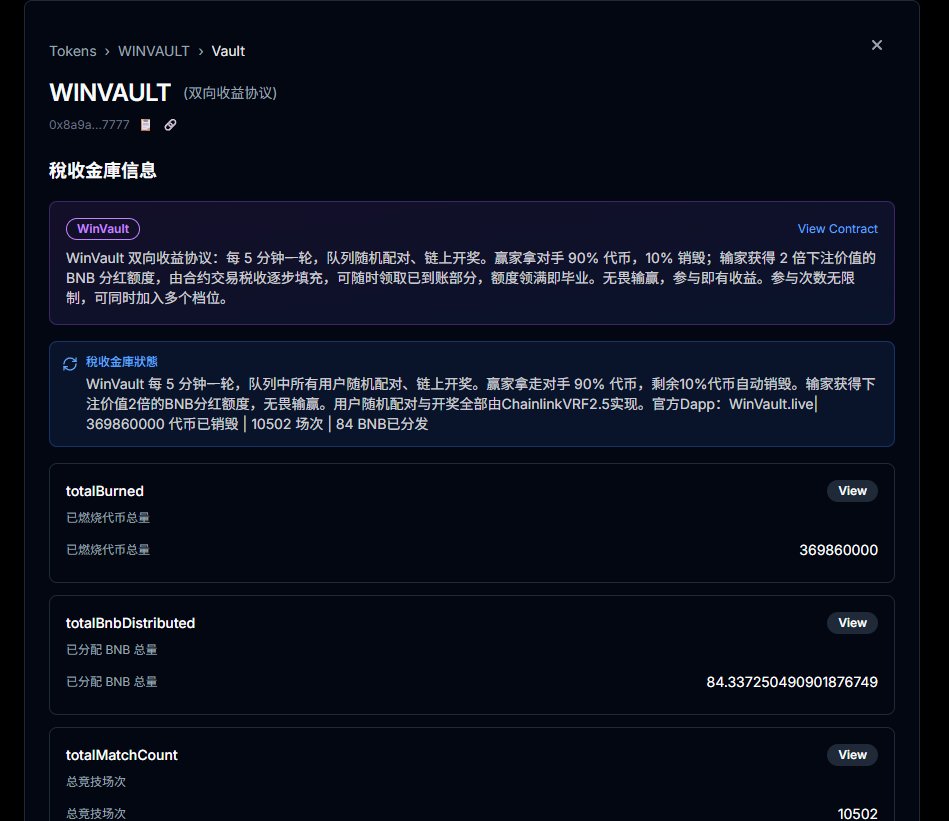This screenshot has height=821, width=949.
Task: View the totalBnbDistributed value
Action: (x=852, y=623)
